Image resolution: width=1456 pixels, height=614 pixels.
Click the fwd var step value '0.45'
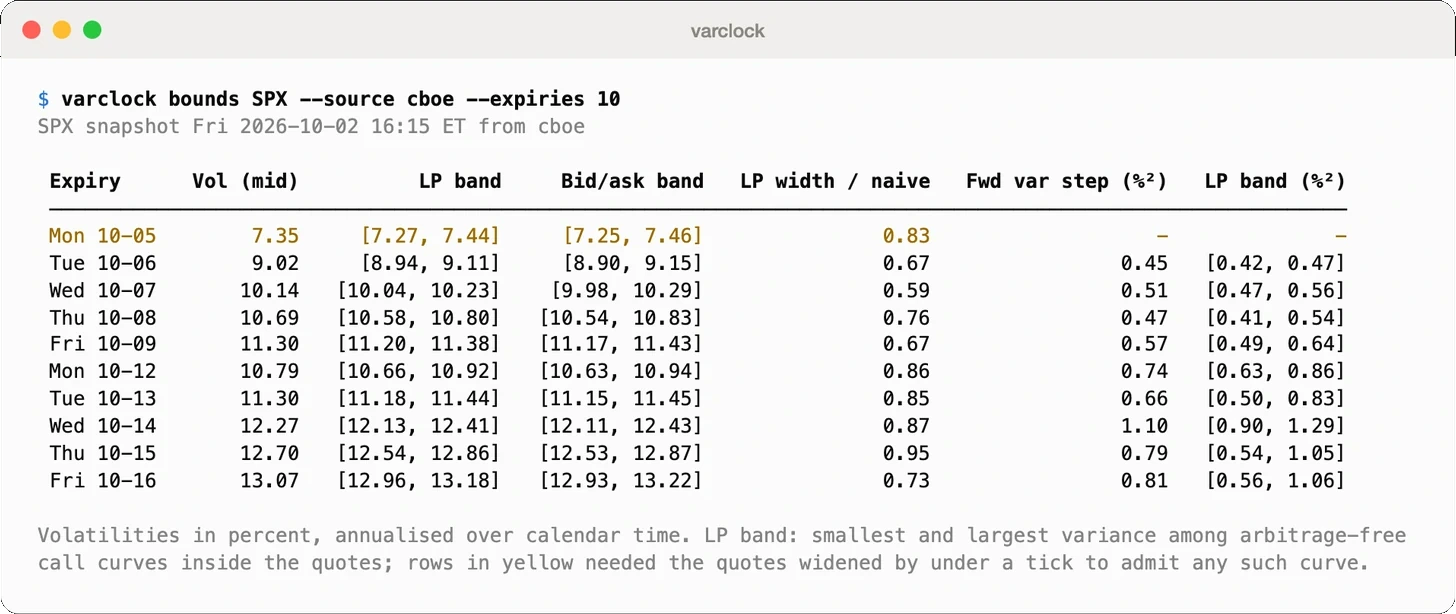(1144, 263)
